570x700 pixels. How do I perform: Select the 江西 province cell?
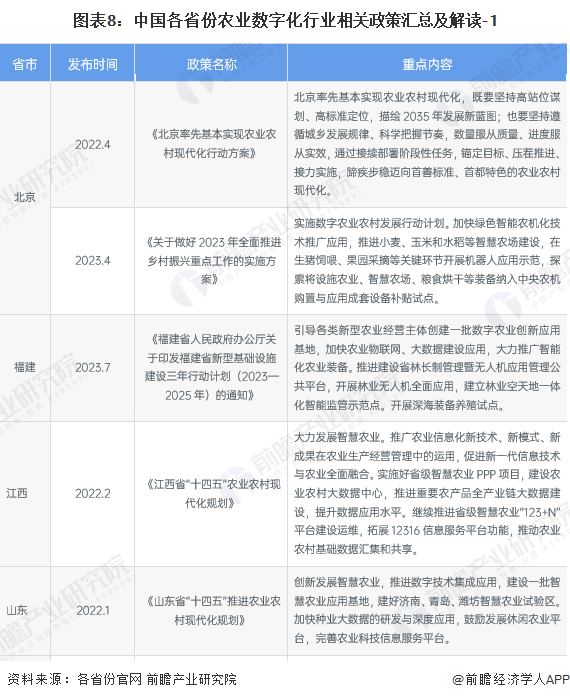point(17,493)
